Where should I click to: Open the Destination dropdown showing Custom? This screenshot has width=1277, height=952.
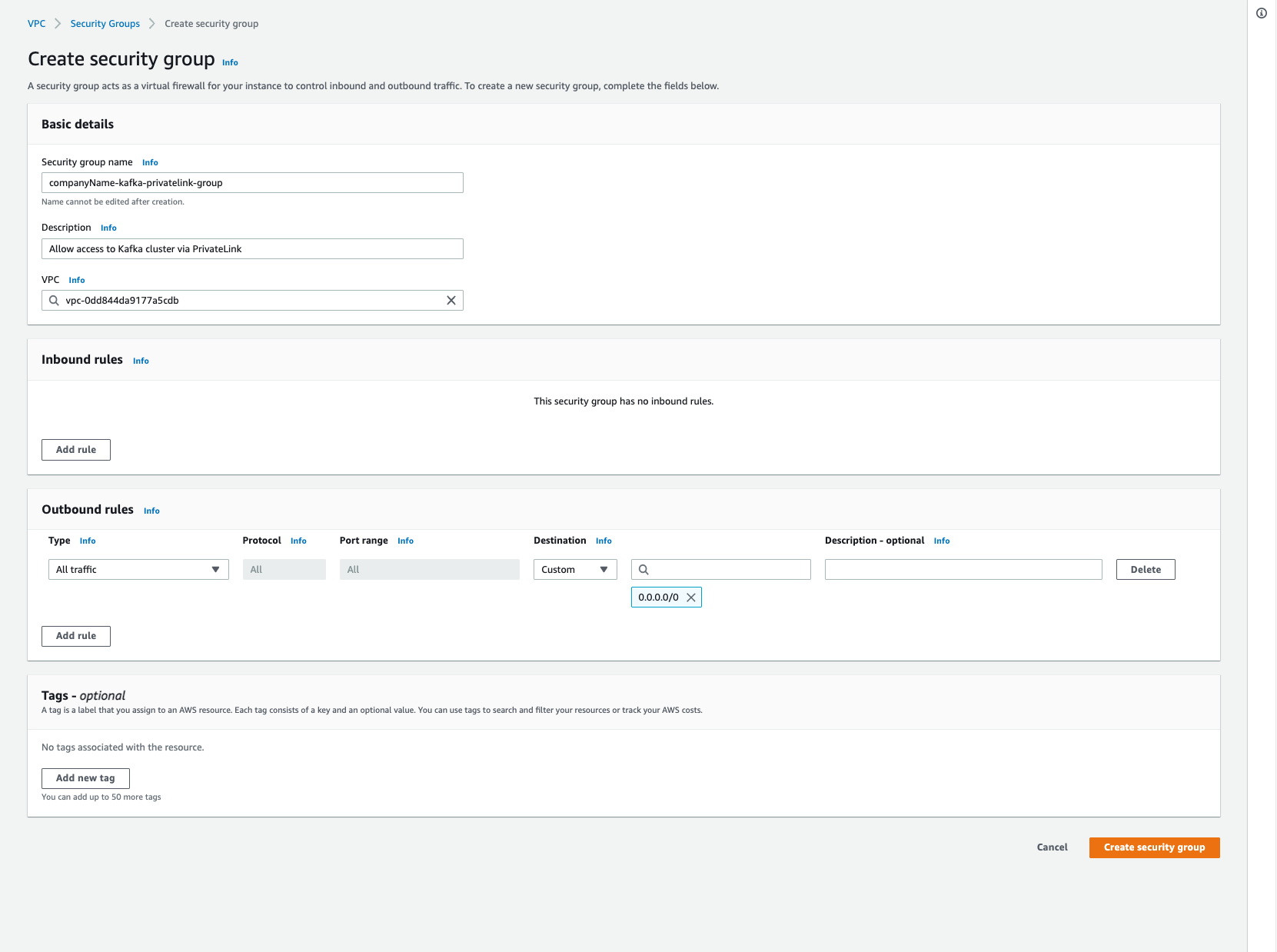[574, 569]
